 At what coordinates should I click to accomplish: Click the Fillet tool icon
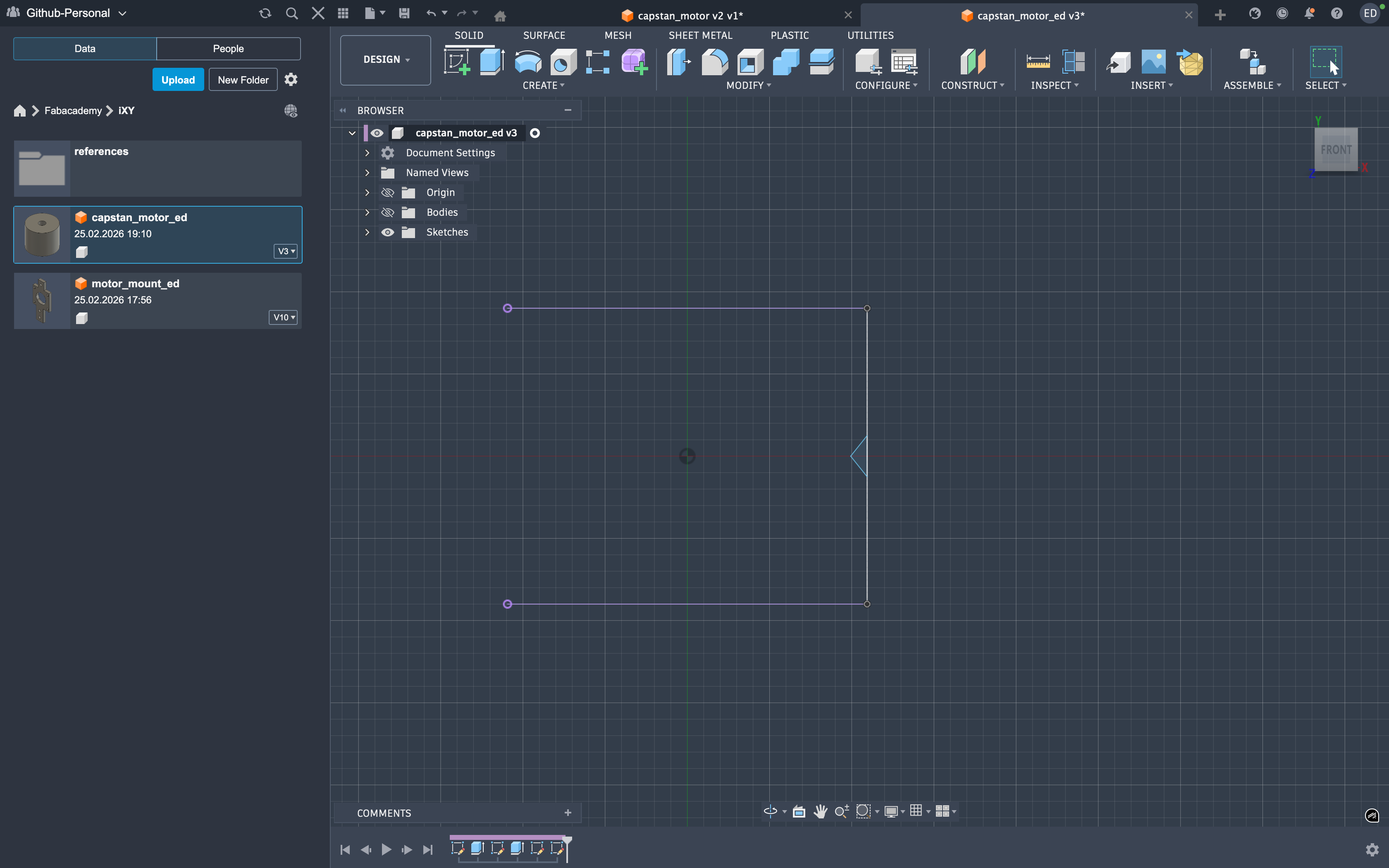715,62
